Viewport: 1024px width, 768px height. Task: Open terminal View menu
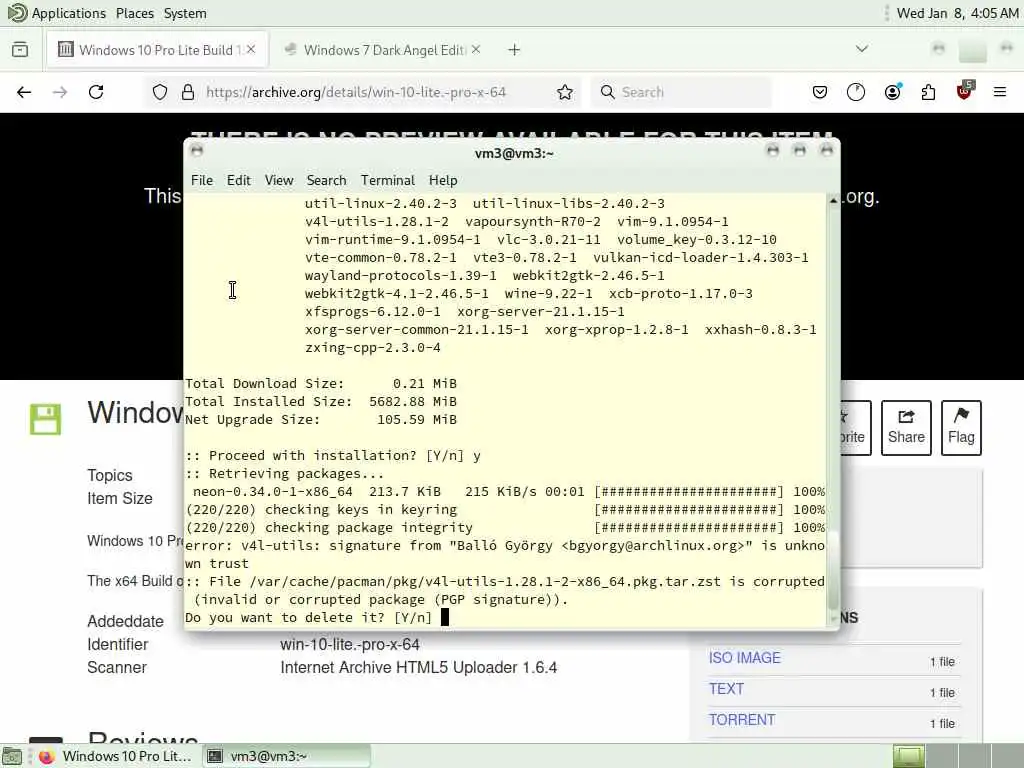pos(279,180)
